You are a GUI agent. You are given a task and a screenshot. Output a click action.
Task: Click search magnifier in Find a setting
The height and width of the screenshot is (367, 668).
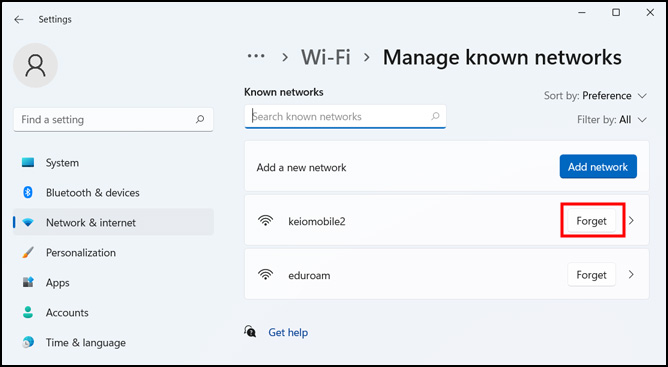200,119
